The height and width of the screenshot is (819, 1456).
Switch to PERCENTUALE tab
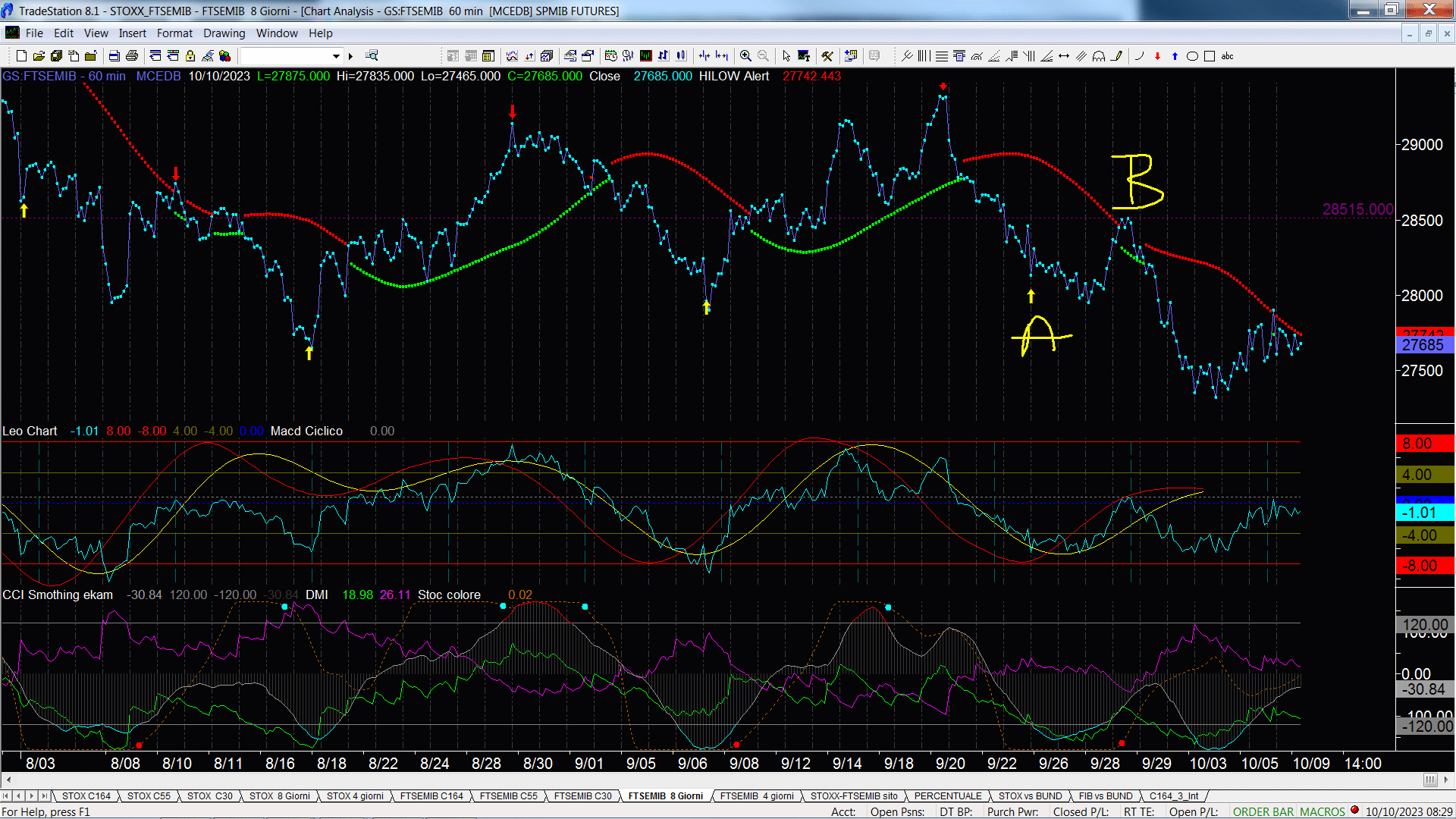948,796
